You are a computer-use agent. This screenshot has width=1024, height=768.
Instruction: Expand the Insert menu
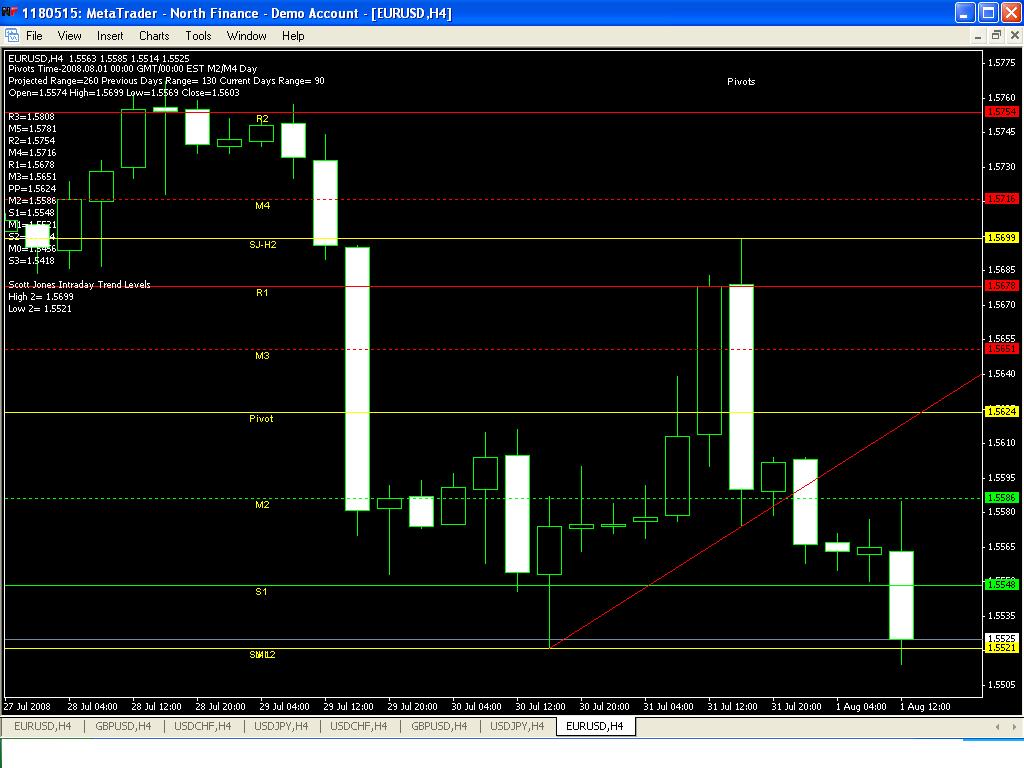coord(110,35)
